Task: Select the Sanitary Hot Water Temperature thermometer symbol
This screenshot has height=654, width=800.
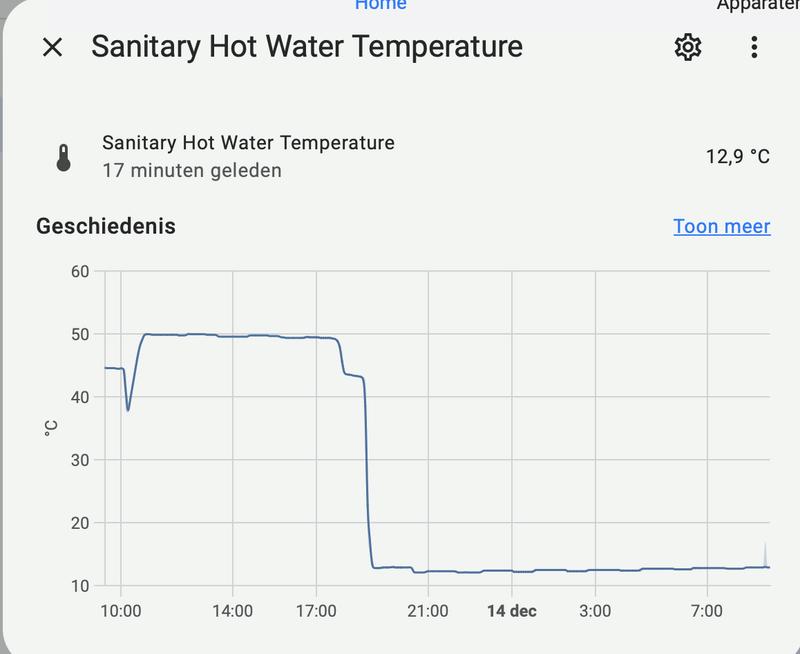Action: pos(64,155)
